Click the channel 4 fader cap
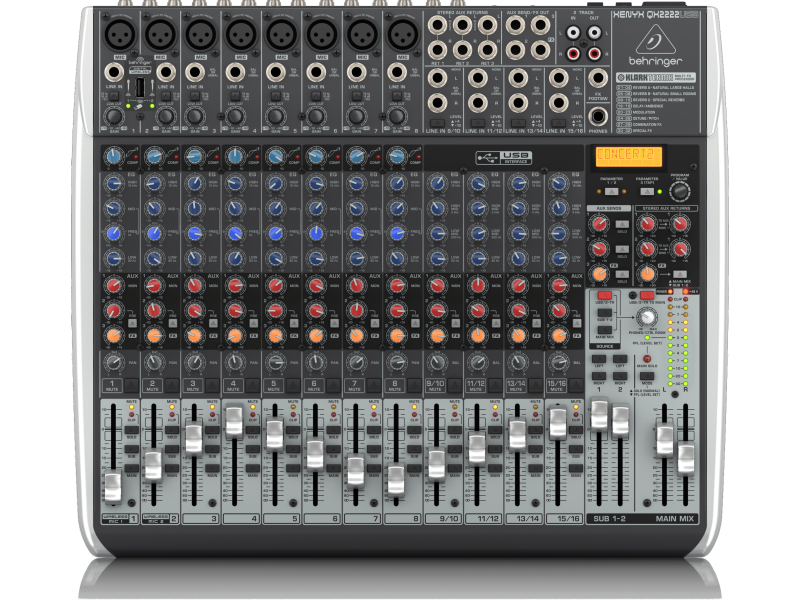Viewport: 800px width, 600px height. pyautogui.click(x=234, y=421)
